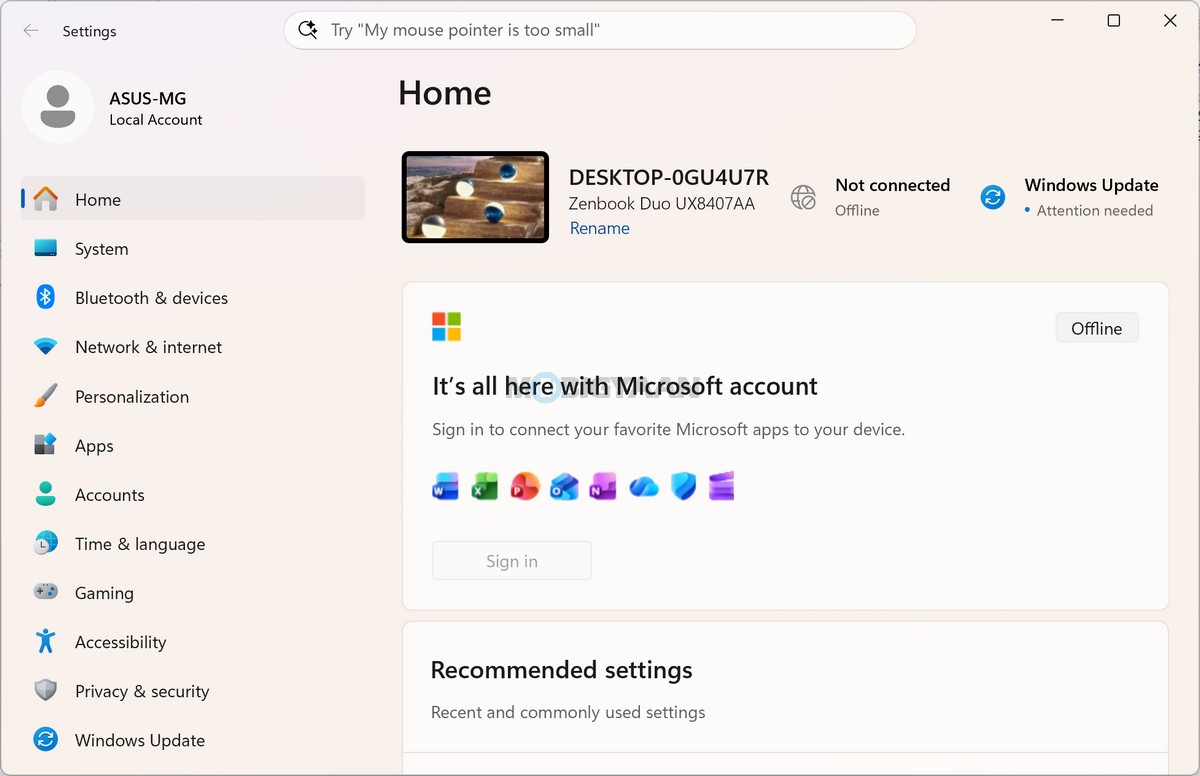Click the Word app icon
Screen dimensions: 1200x776
pyautogui.click(x=445, y=487)
